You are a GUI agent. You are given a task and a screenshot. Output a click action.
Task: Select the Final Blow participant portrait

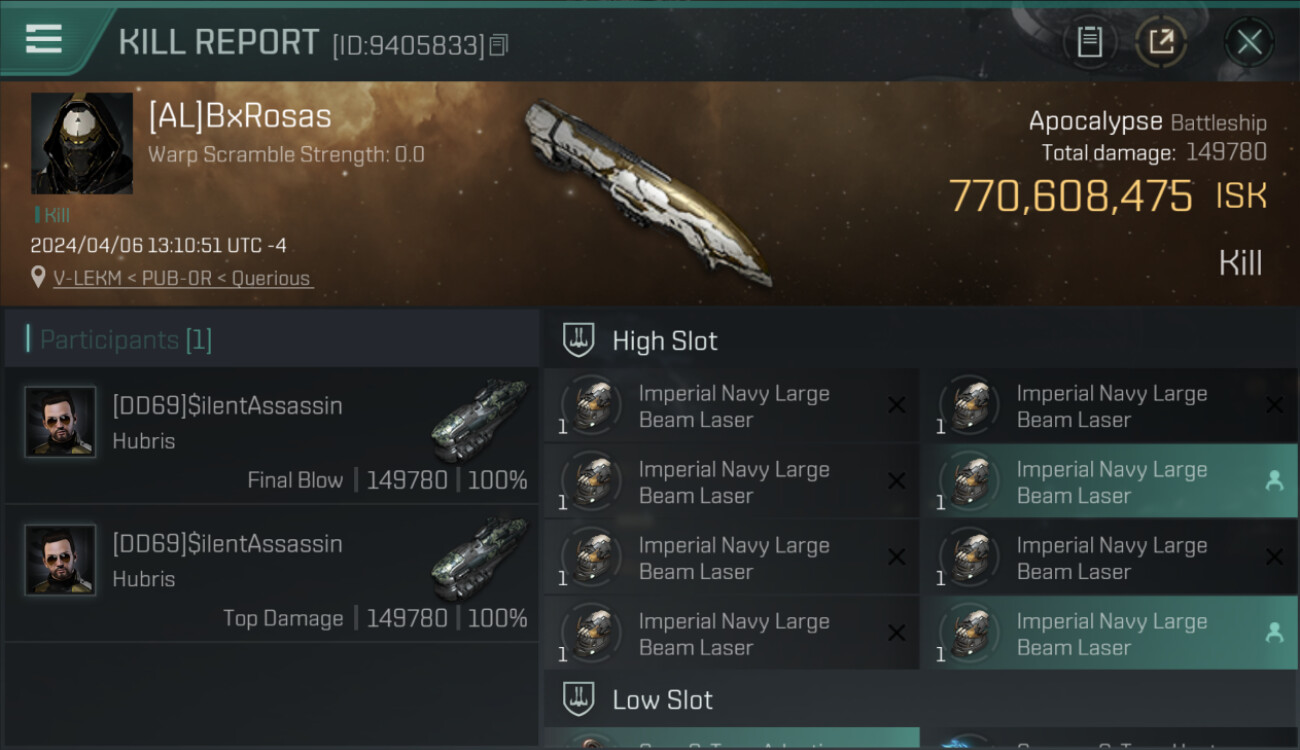[61, 422]
